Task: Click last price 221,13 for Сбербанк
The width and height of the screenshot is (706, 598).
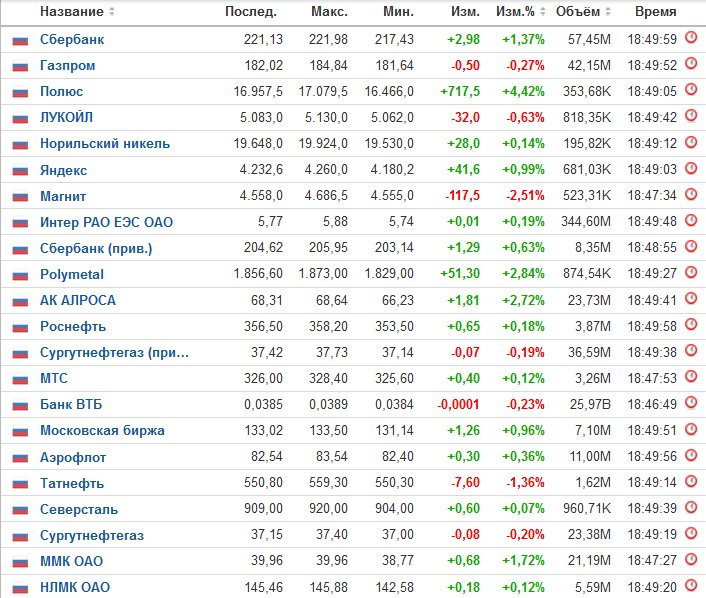Action: tap(263, 40)
